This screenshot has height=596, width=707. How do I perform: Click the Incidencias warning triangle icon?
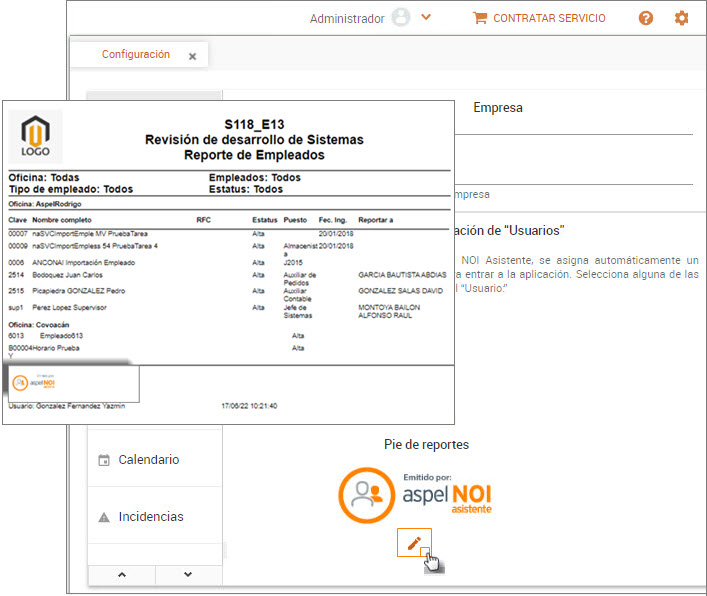pyautogui.click(x=103, y=517)
